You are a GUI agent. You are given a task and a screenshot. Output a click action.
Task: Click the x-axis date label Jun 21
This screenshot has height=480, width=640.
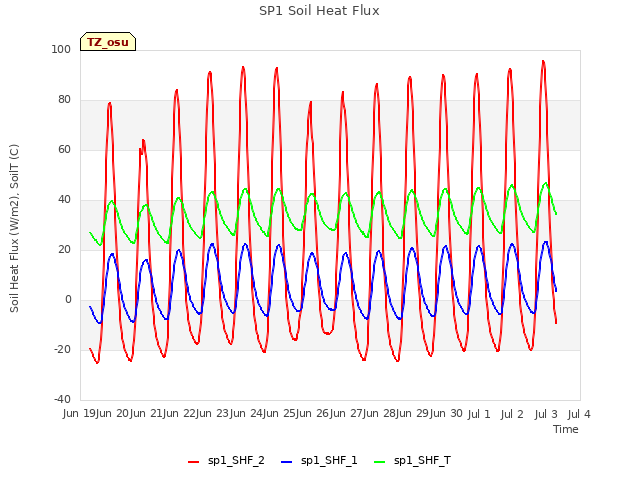147,414
